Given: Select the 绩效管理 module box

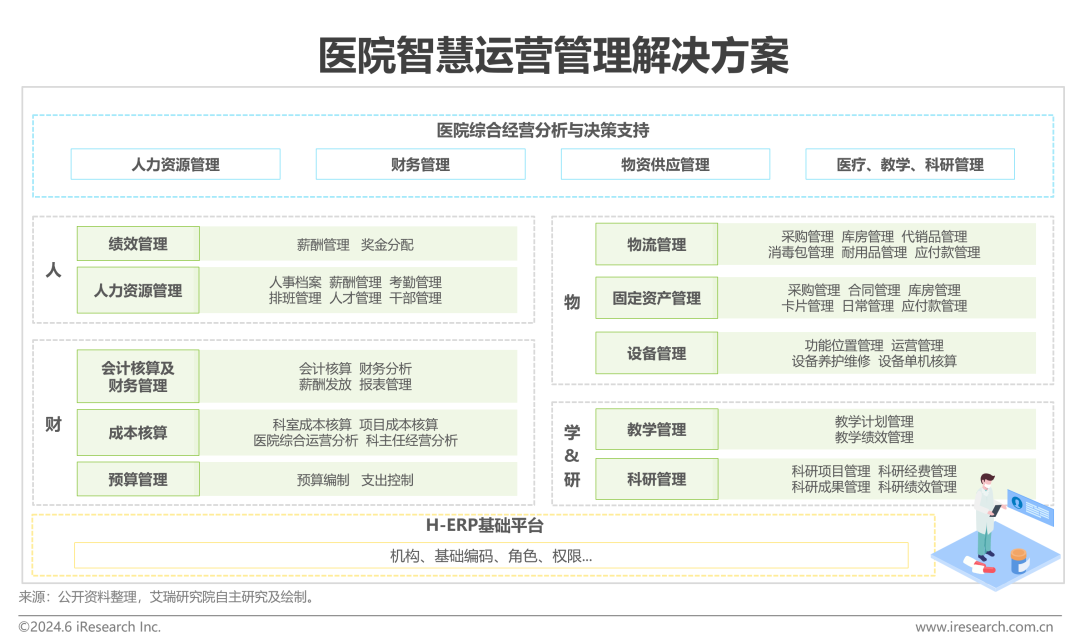Looking at the screenshot, I should pos(138,243).
